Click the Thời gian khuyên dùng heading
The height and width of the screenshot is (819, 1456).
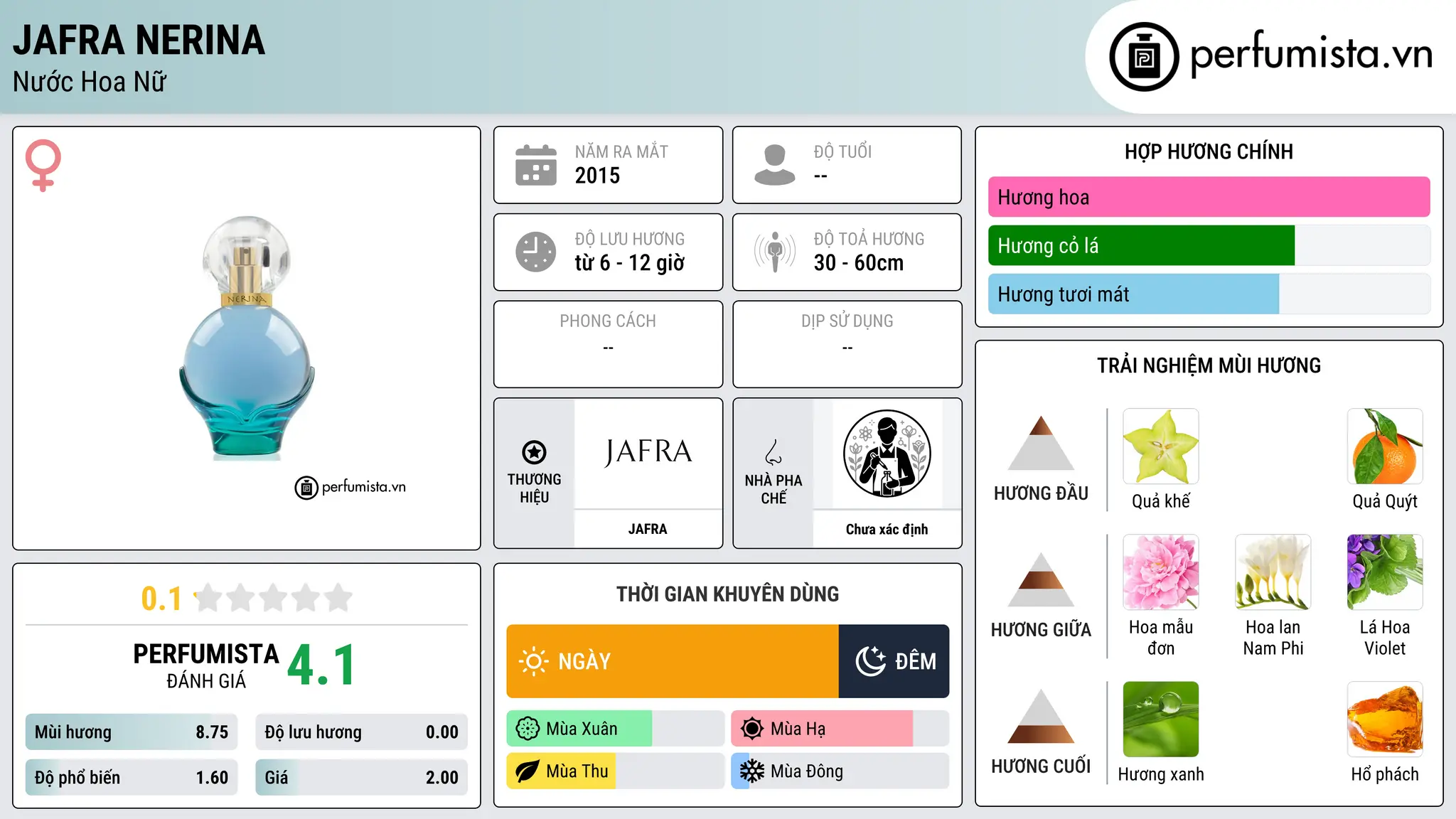(727, 594)
